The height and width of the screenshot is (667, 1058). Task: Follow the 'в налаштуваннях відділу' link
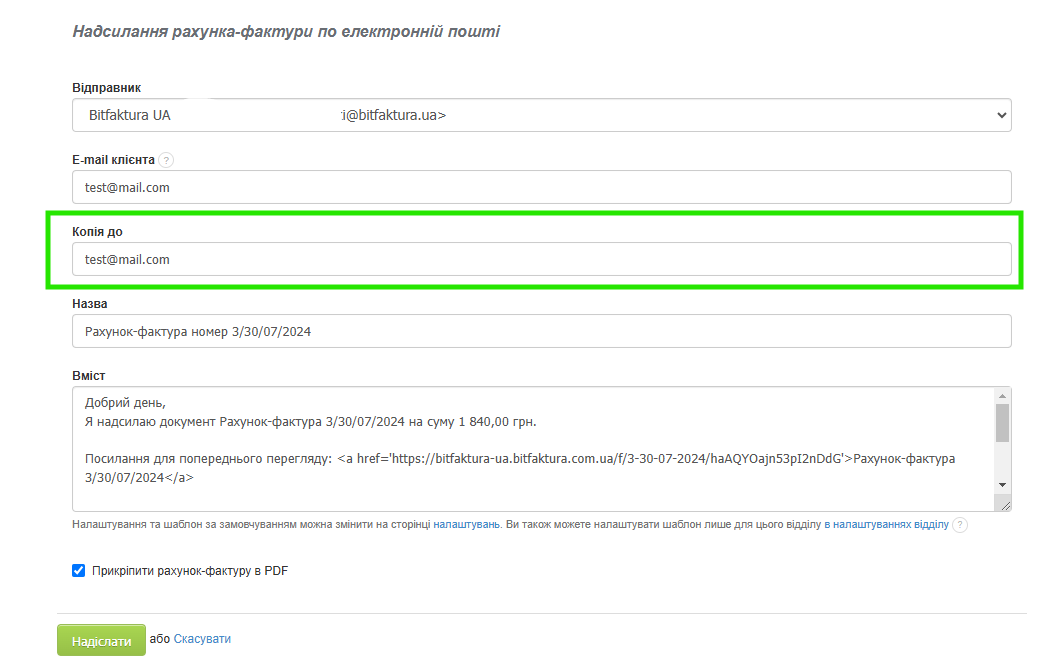(x=886, y=524)
